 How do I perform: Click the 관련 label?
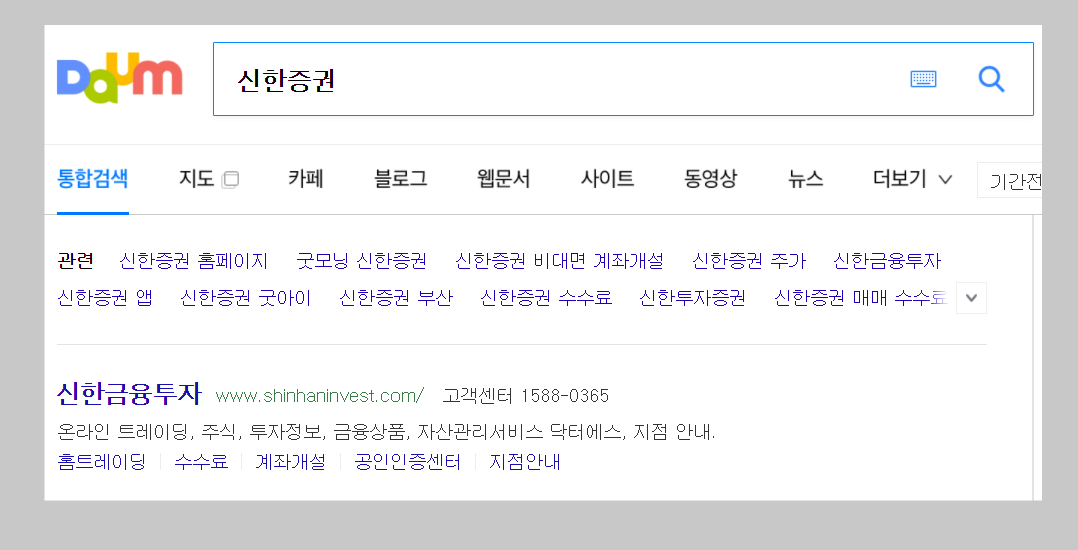point(76,261)
